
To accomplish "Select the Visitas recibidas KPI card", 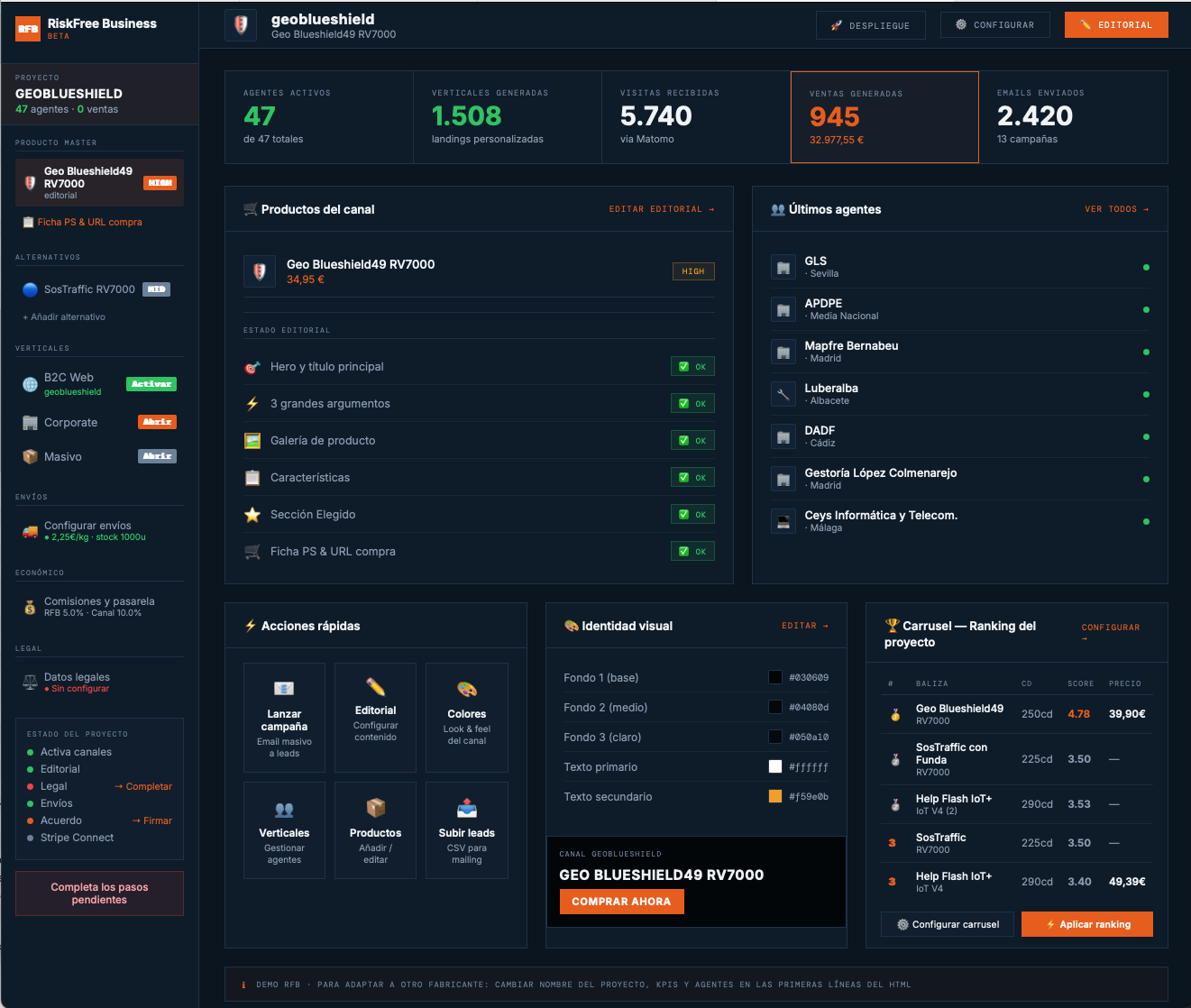I will (x=696, y=117).
